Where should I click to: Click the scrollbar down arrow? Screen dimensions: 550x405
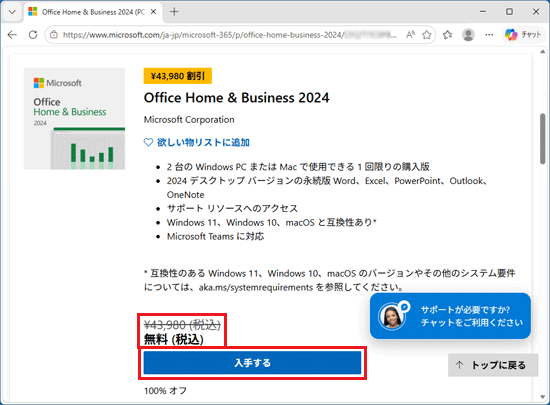point(543,397)
